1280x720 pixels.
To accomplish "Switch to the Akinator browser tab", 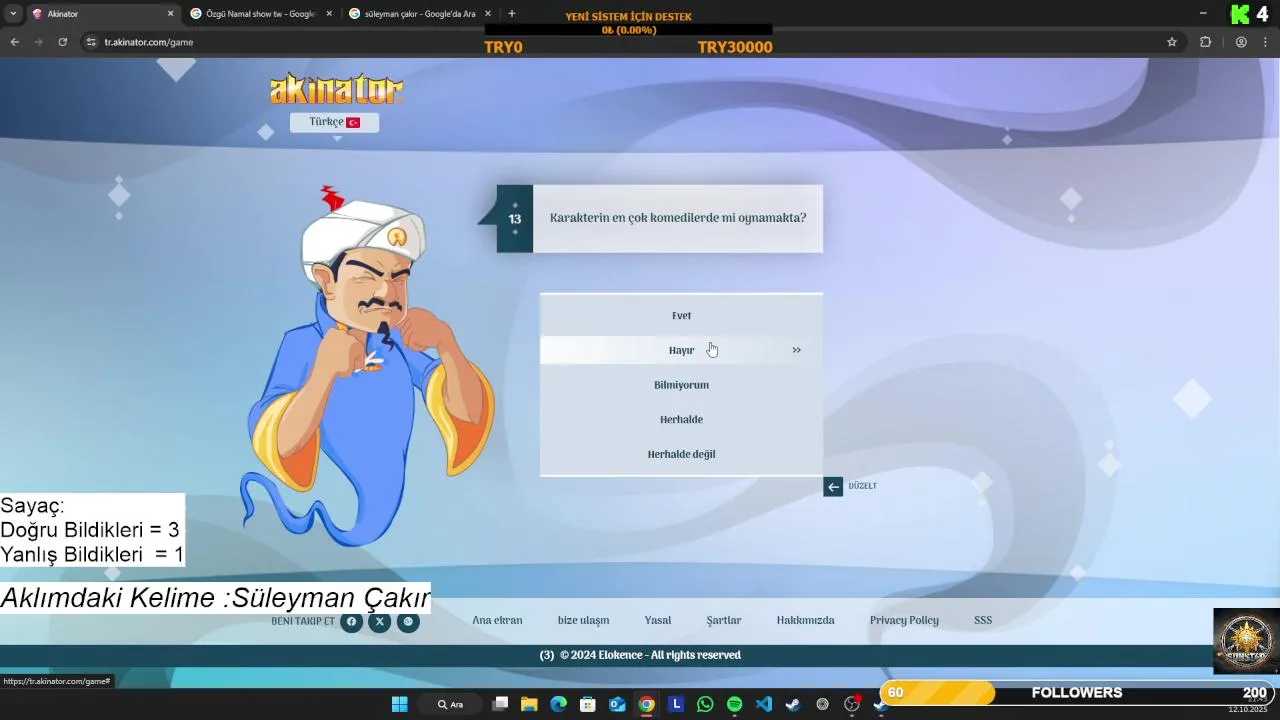I will (x=103, y=14).
